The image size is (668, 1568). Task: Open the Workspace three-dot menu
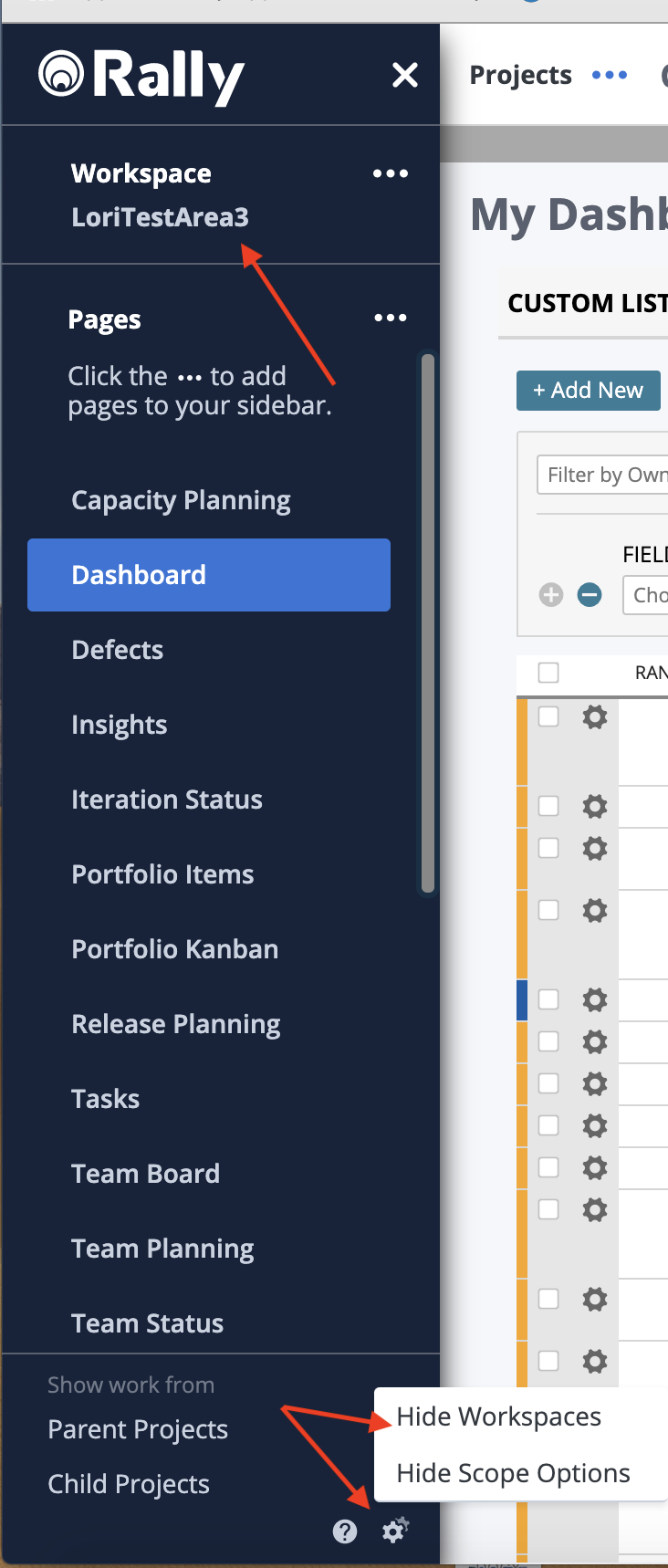pos(391,173)
